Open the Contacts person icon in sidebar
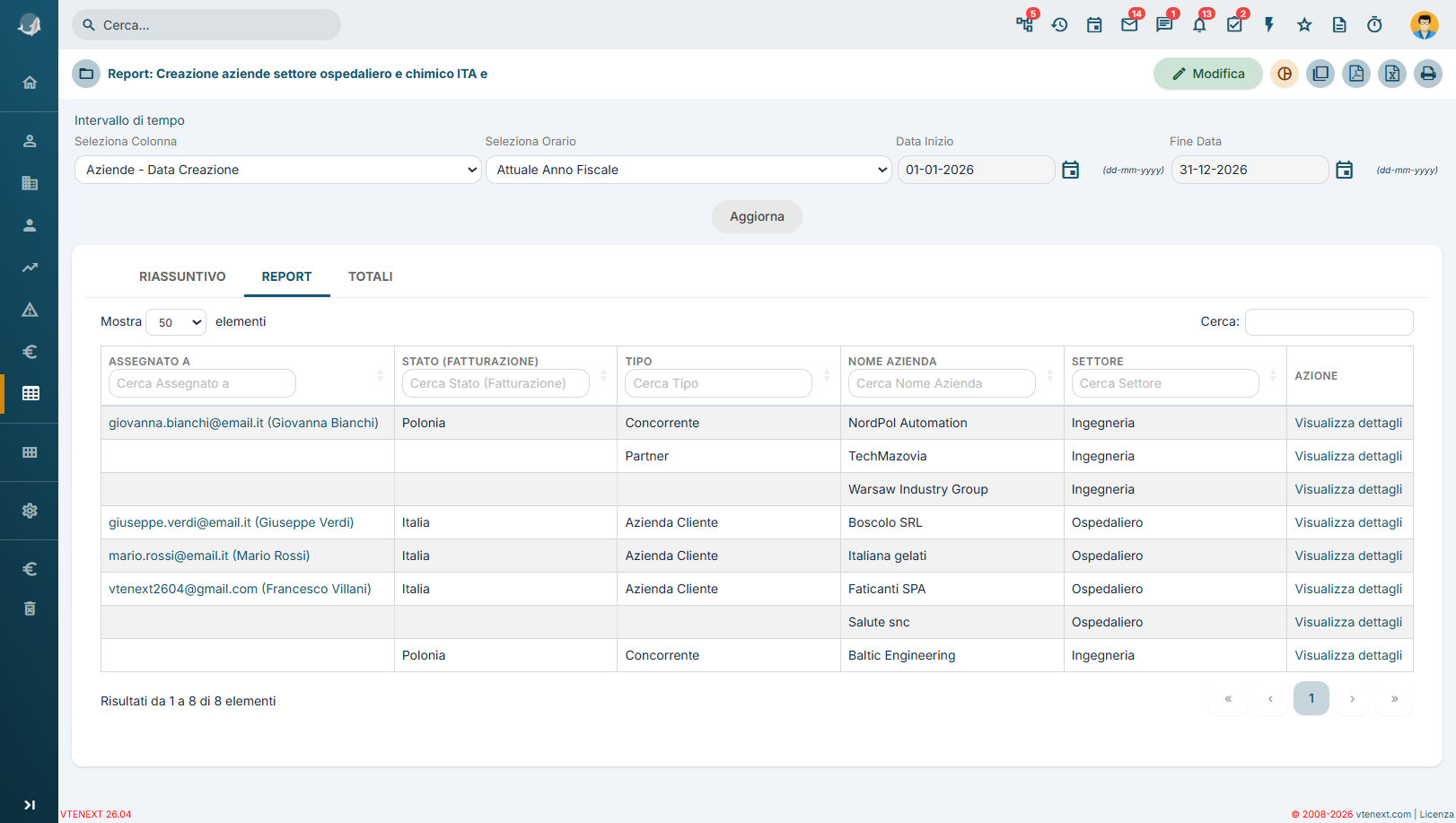Viewport: 1456px width, 823px height. click(30, 225)
